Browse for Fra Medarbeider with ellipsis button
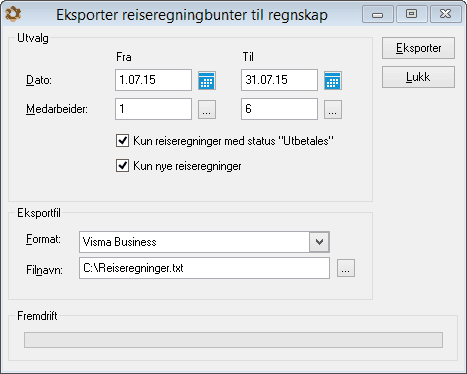The height and width of the screenshot is (374, 467). point(207,109)
